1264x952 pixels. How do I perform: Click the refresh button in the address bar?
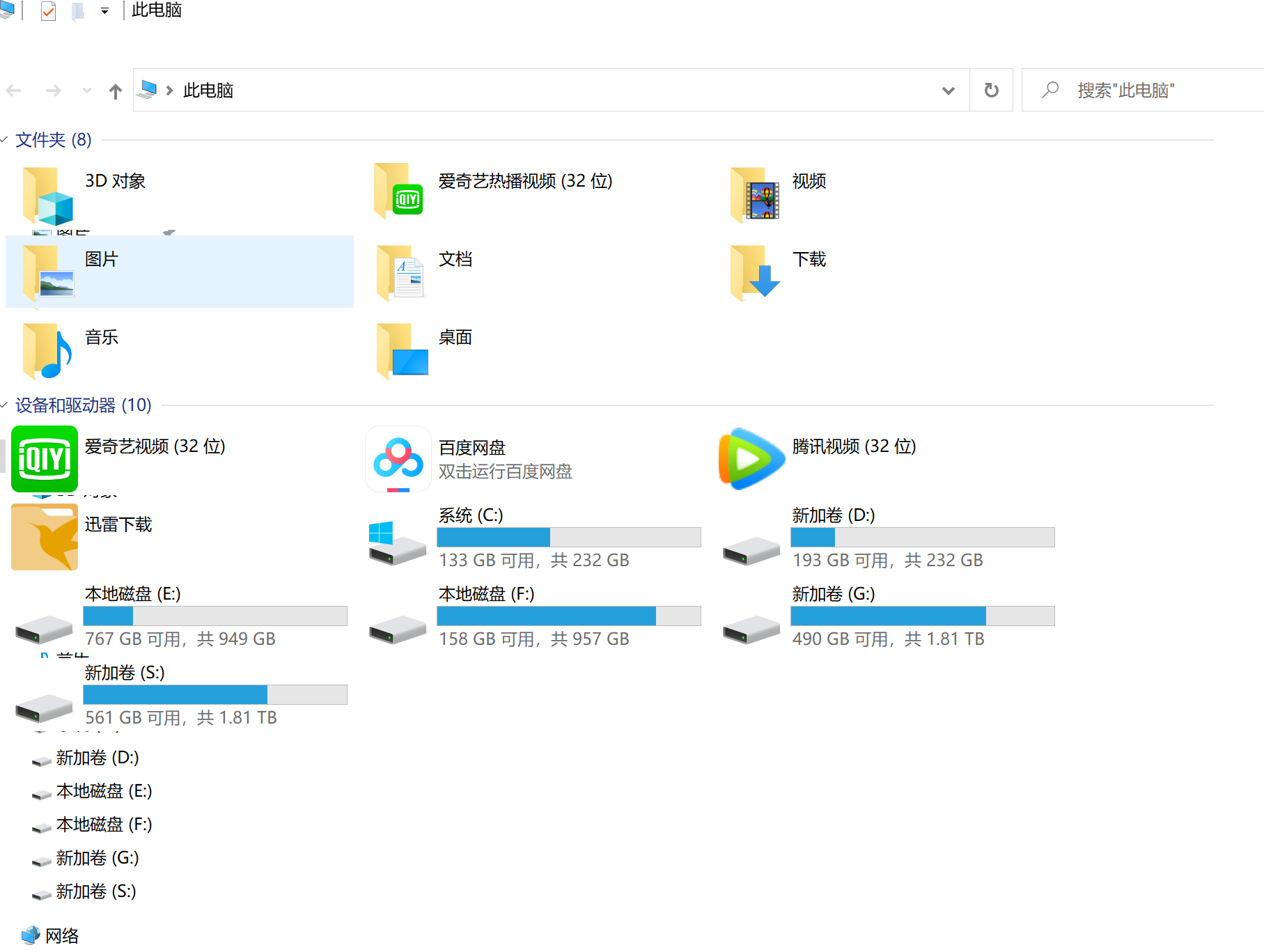coord(991,91)
